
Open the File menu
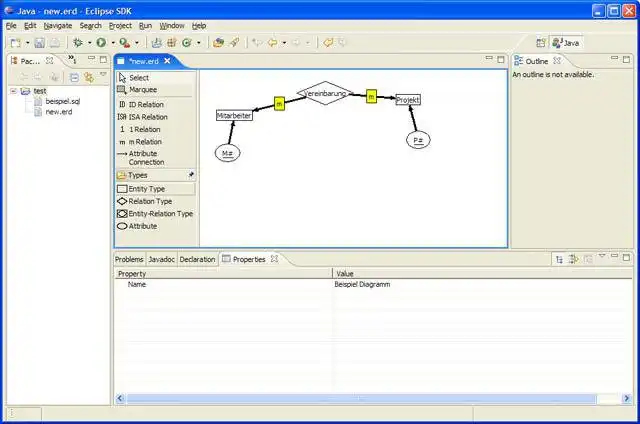[11, 26]
